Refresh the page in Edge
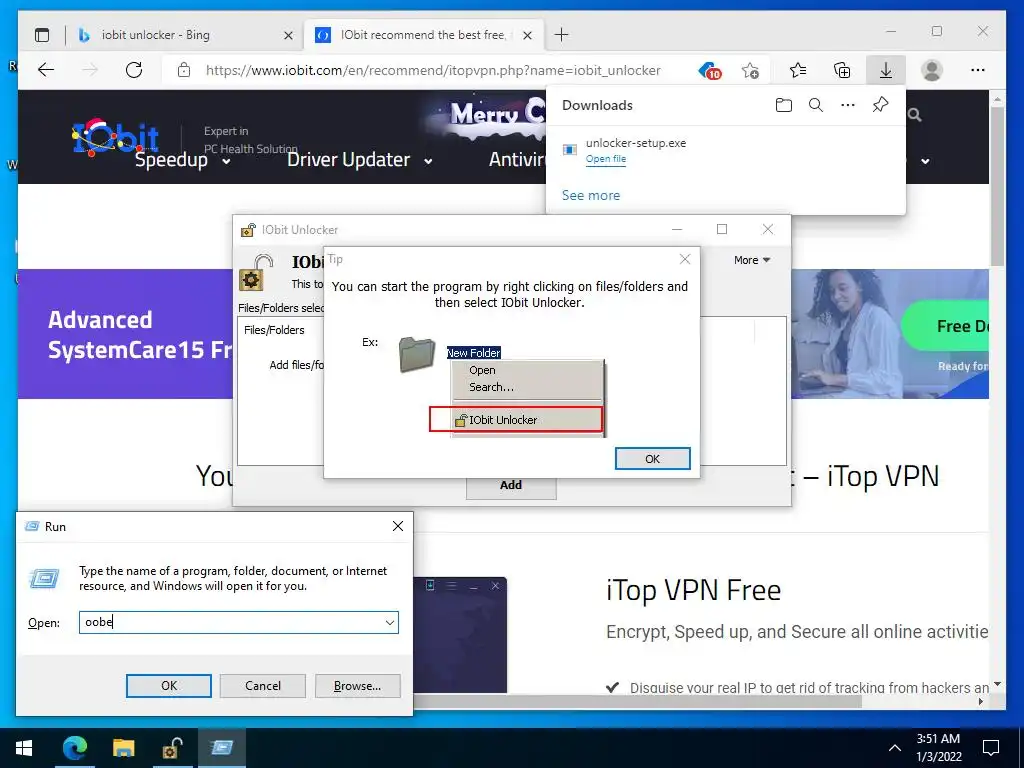The image size is (1024, 768). click(x=134, y=70)
